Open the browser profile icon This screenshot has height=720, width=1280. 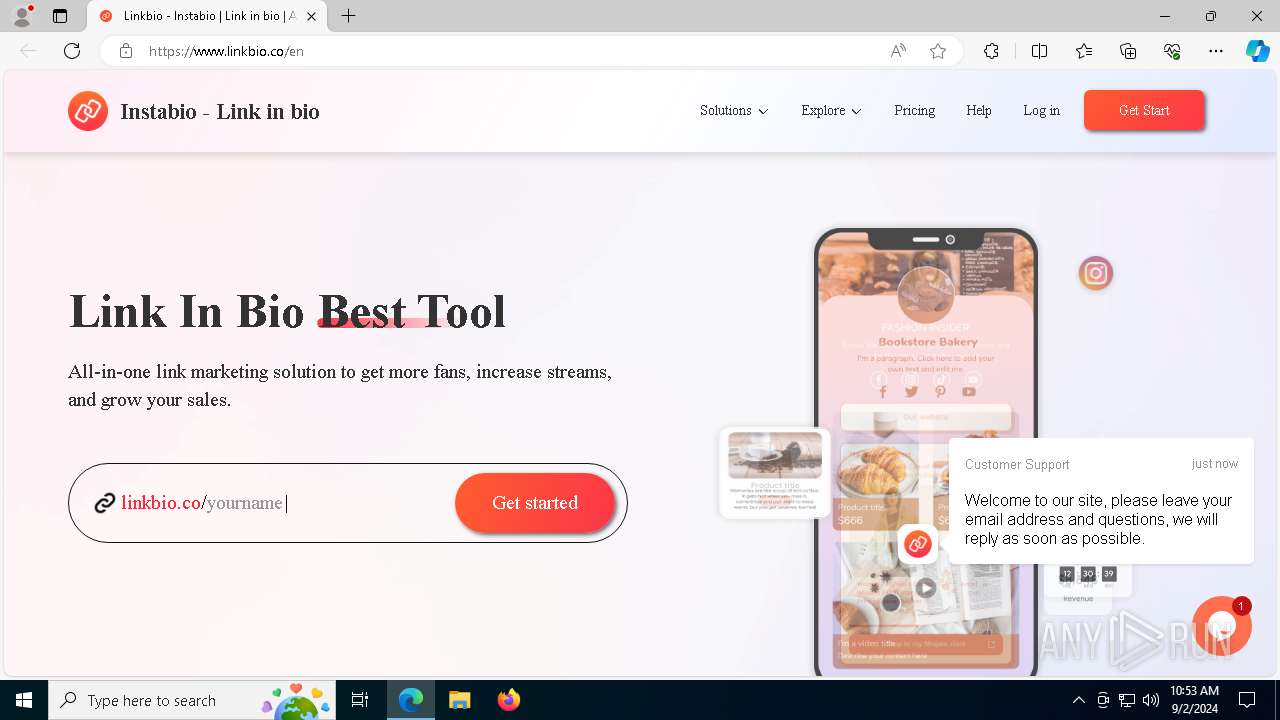(21, 16)
